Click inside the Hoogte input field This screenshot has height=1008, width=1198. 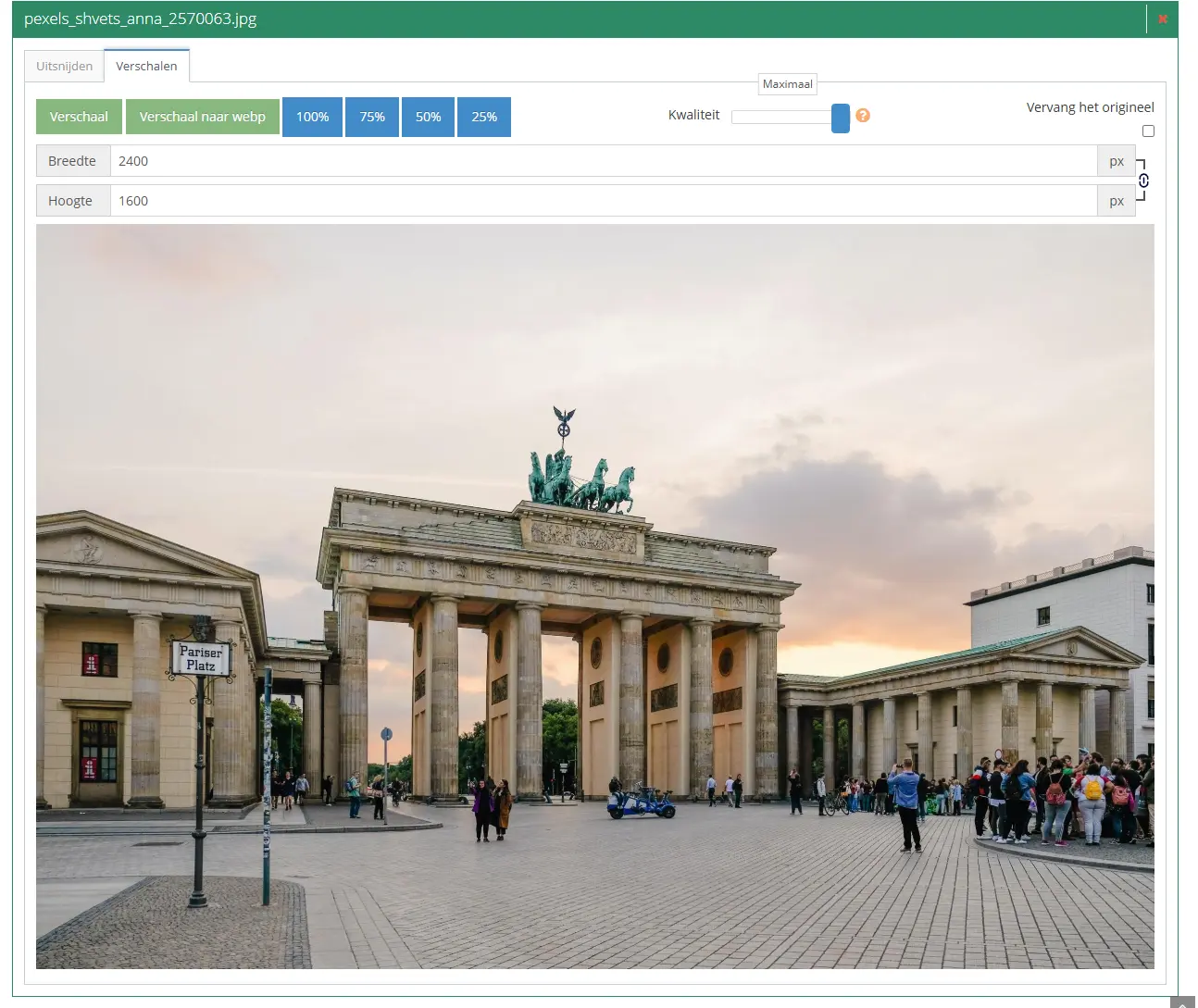[604, 201]
